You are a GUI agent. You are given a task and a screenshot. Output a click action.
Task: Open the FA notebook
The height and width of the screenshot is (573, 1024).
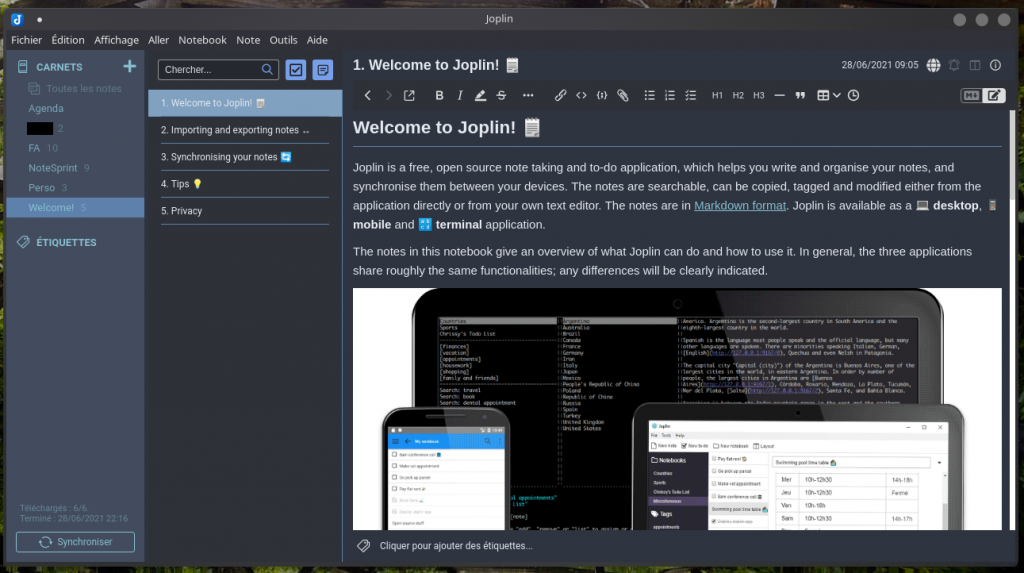(x=34, y=148)
